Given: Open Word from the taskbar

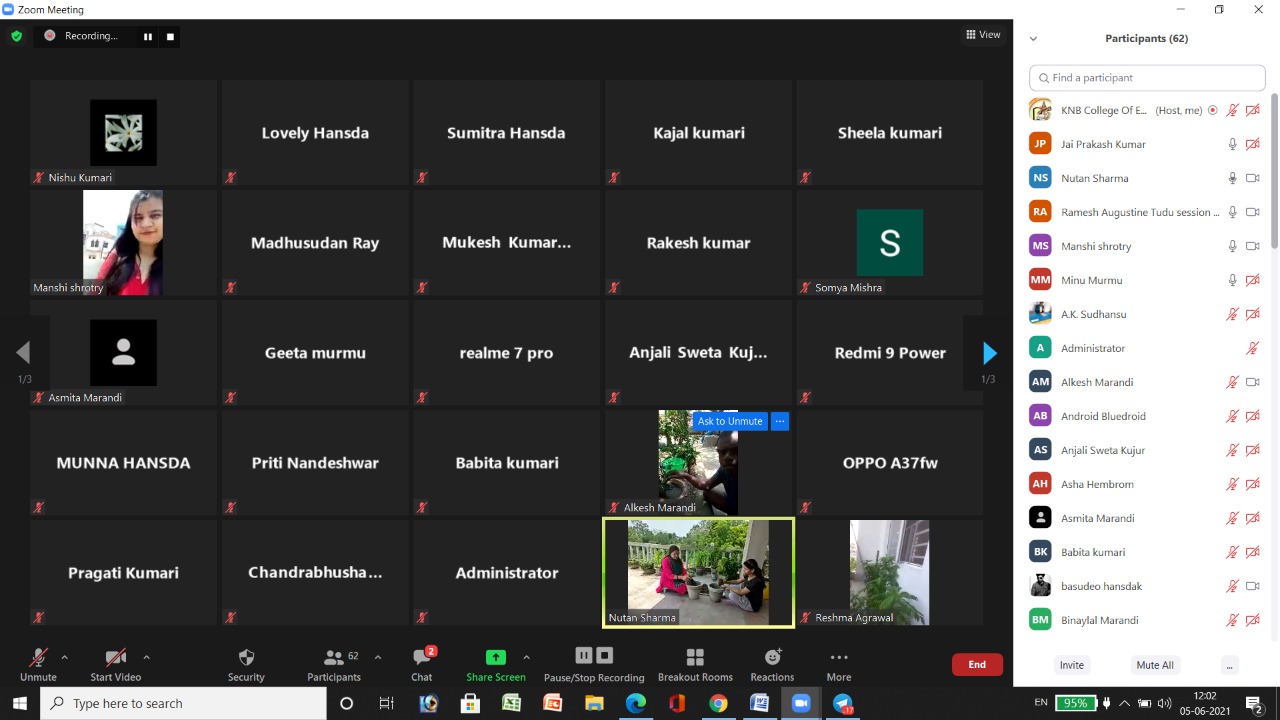Looking at the screenshot, I should [x=759, y=703].
